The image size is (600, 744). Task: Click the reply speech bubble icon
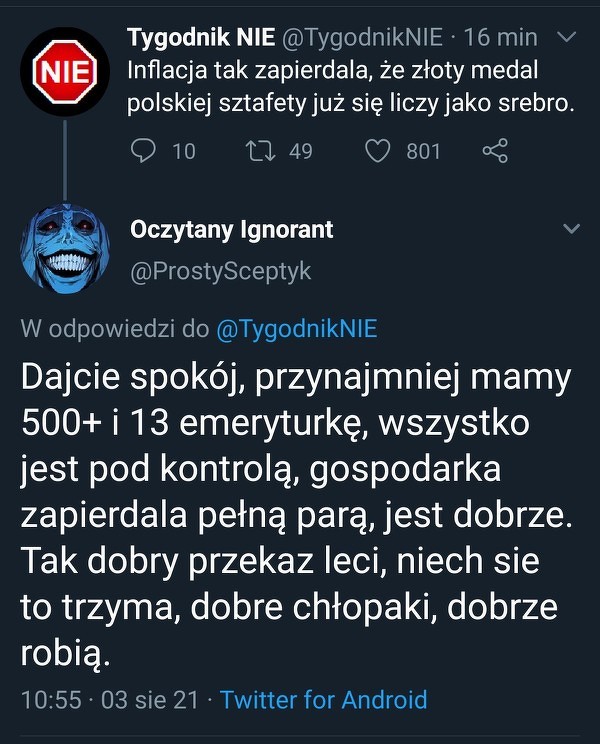pyautogui.click(x=145, y=151)
